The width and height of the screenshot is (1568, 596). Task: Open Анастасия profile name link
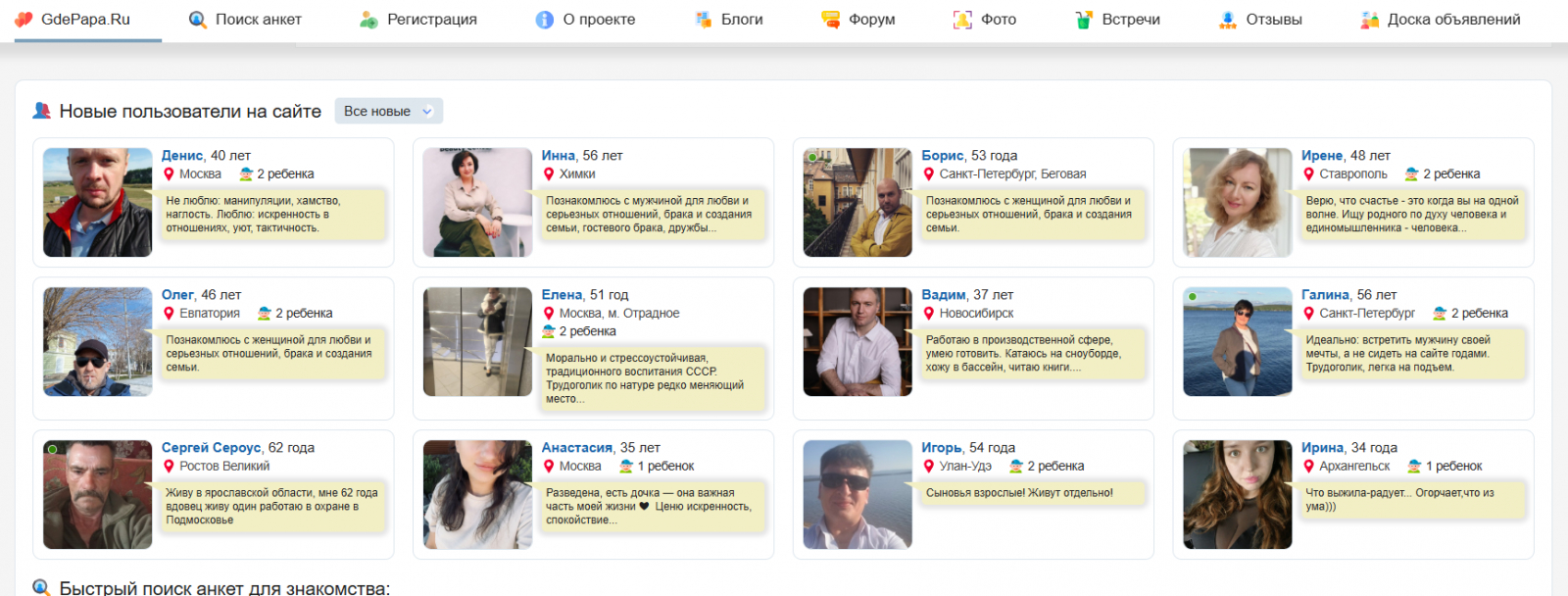[577, 448]
